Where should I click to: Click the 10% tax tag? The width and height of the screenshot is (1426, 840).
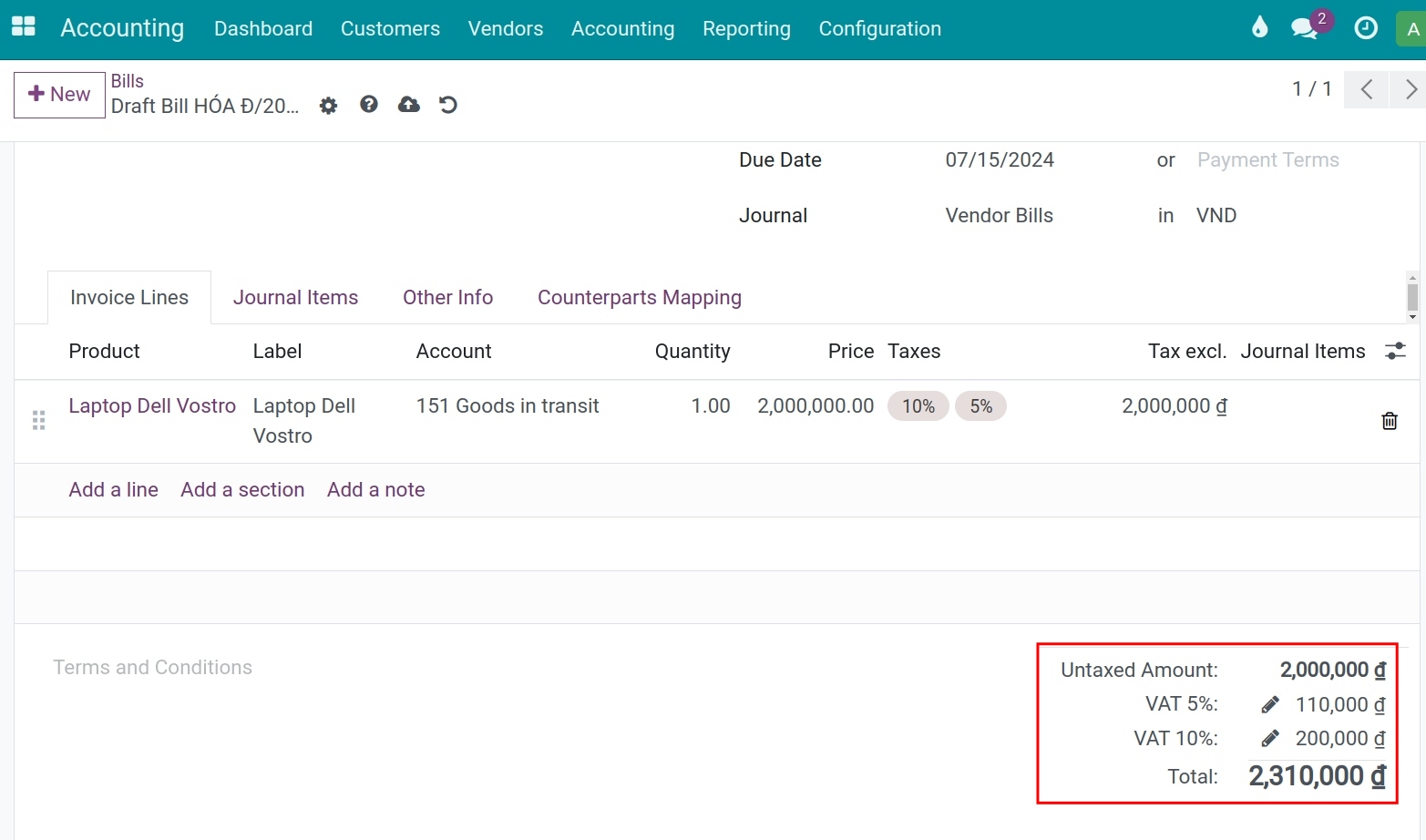pos(918,406)
